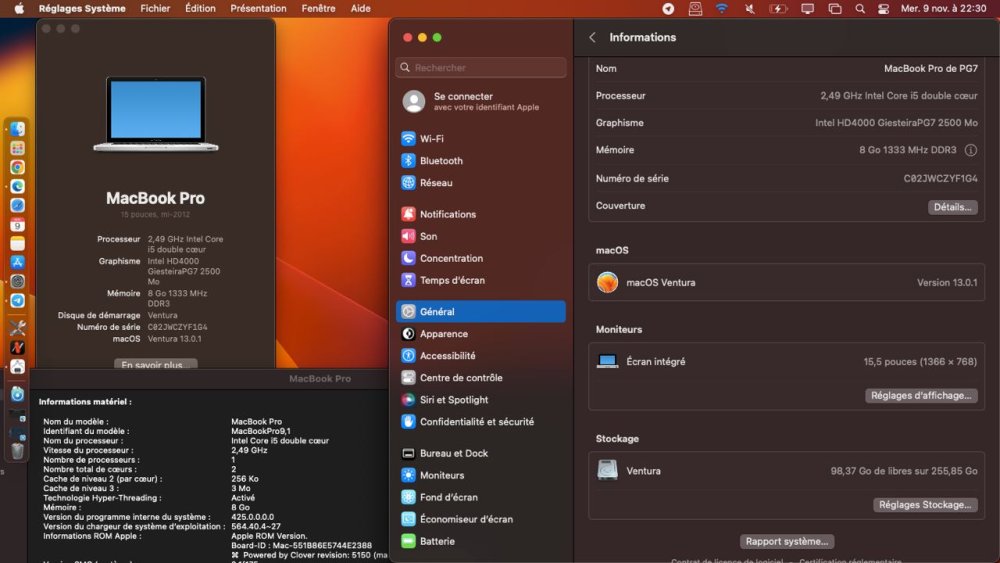Click the Détails… button for Couverture

pos(952,207)
